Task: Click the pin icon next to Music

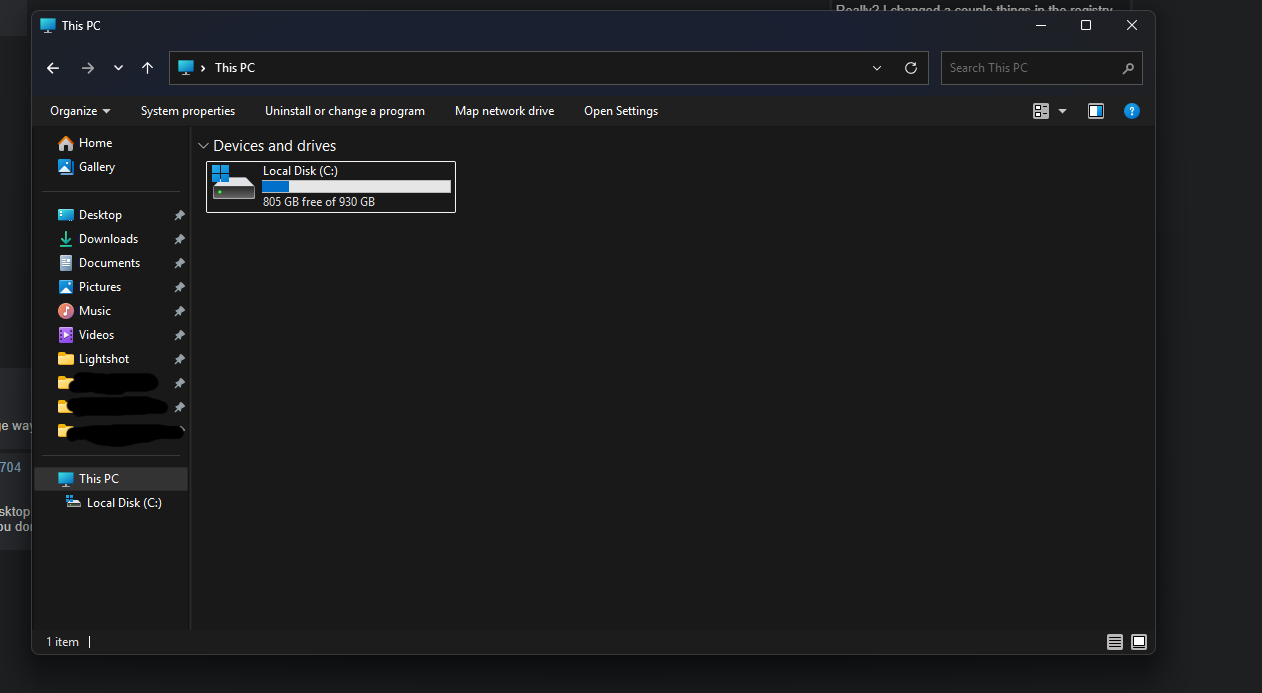Action: click(179, 311)
